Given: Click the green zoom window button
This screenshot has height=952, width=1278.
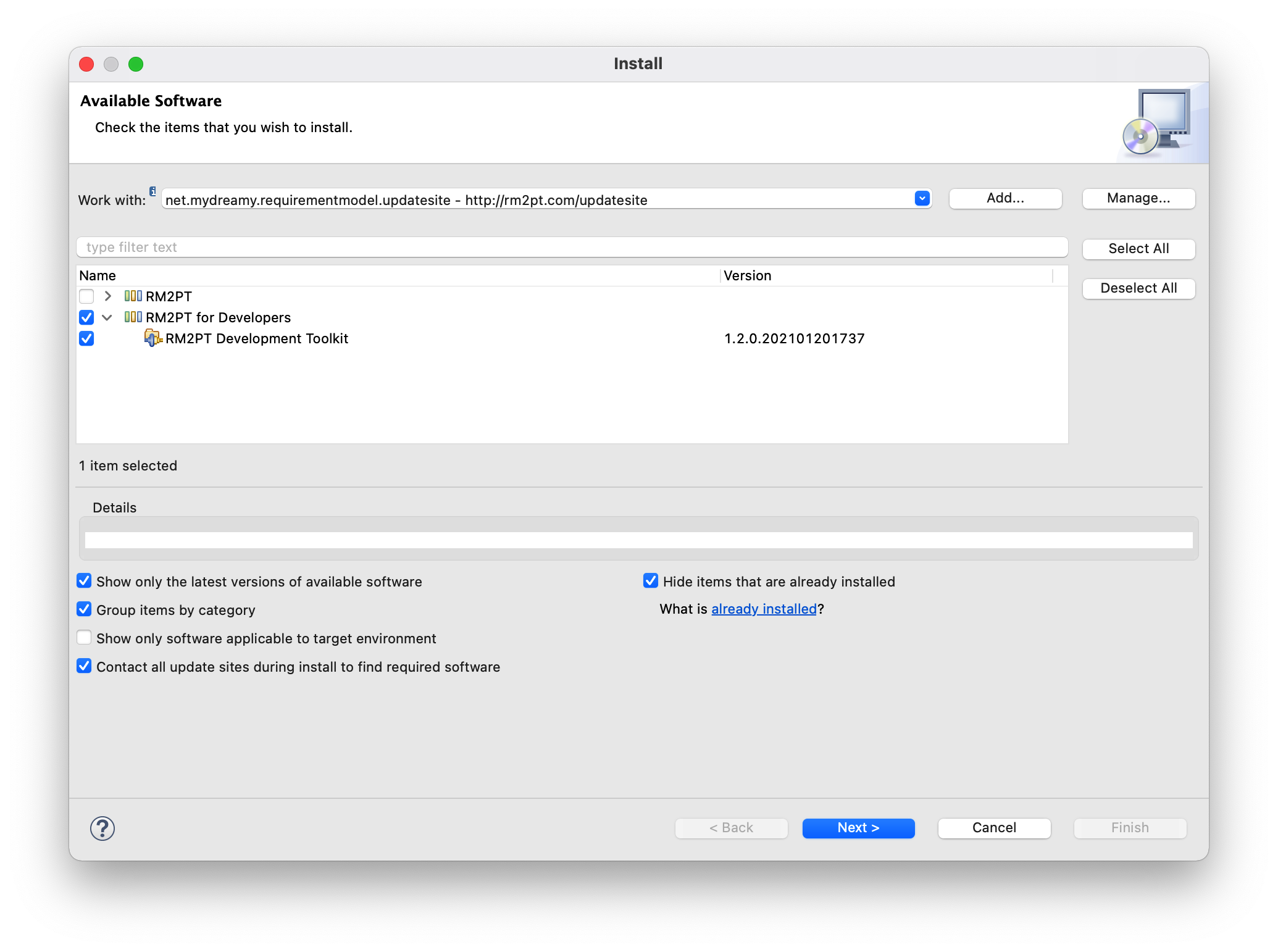Looking at the screenshot, I should [136, 64].
